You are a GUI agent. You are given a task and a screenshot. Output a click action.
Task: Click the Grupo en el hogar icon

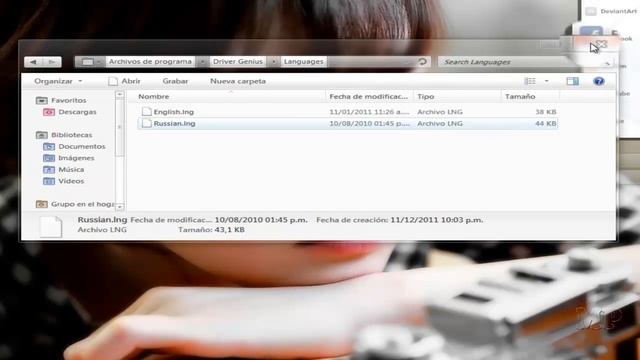tap(42, 204)
